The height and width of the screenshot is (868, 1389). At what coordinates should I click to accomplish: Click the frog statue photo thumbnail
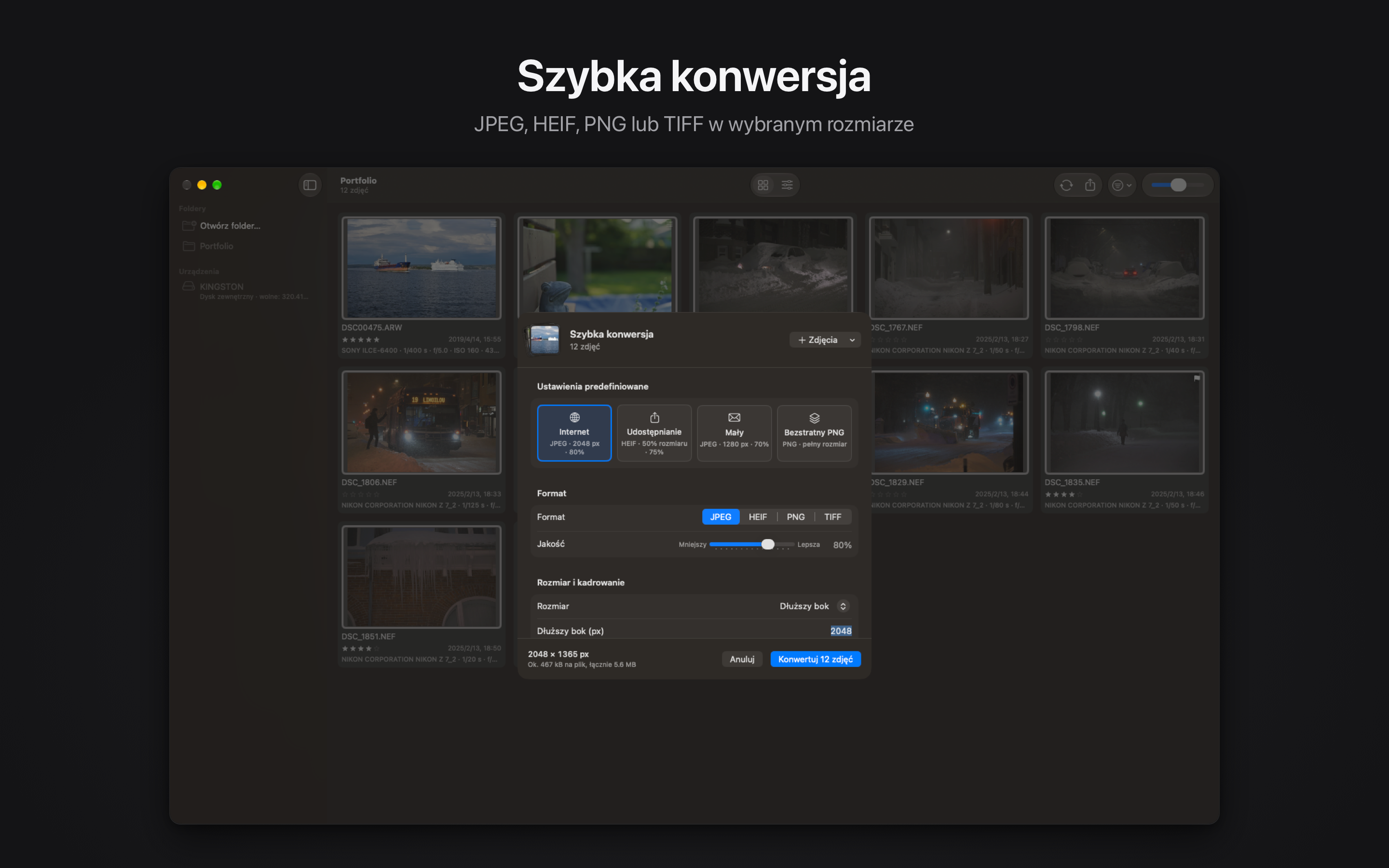[x=597, y=265]
